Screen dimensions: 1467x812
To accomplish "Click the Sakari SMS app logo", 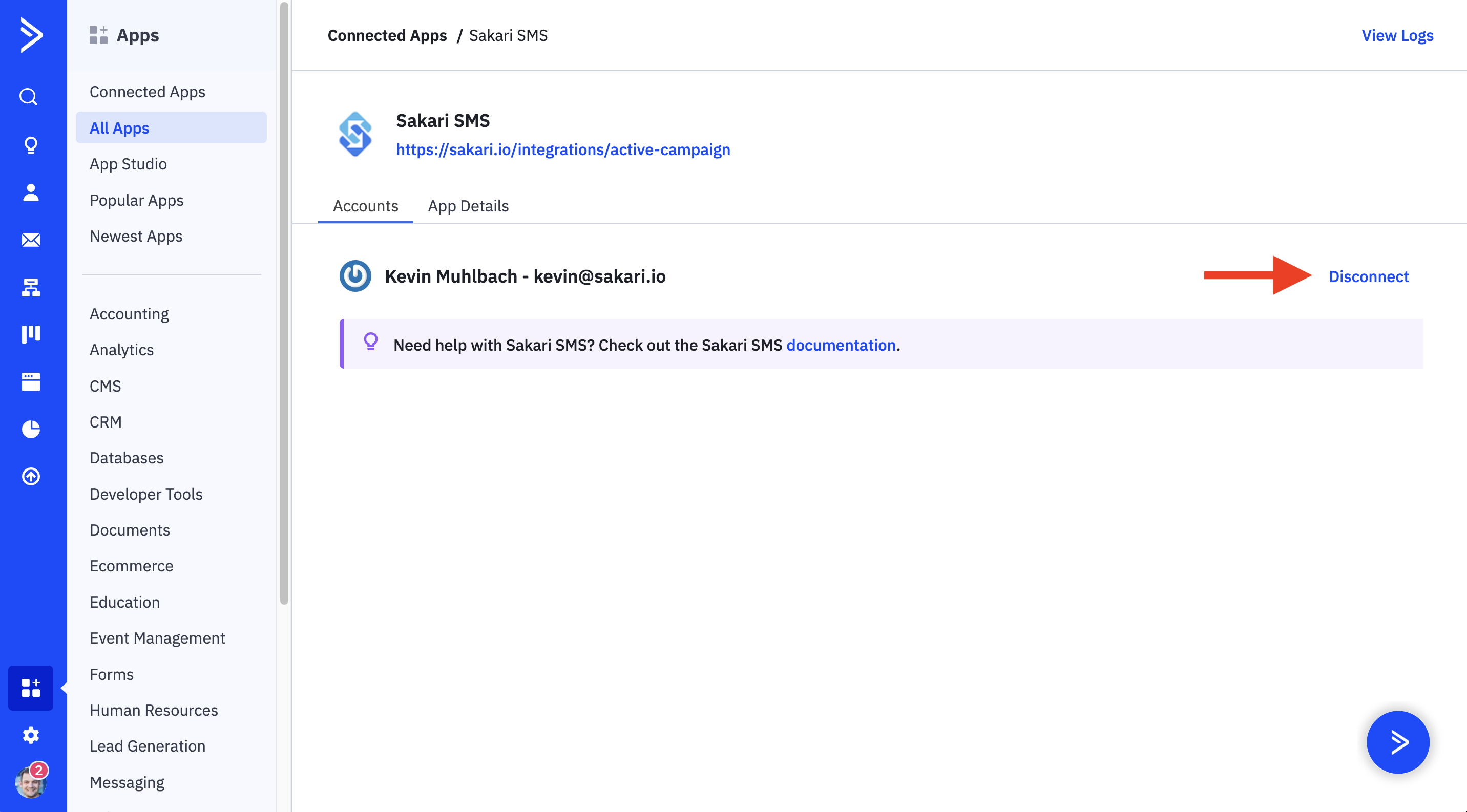I will pos(355,134).
